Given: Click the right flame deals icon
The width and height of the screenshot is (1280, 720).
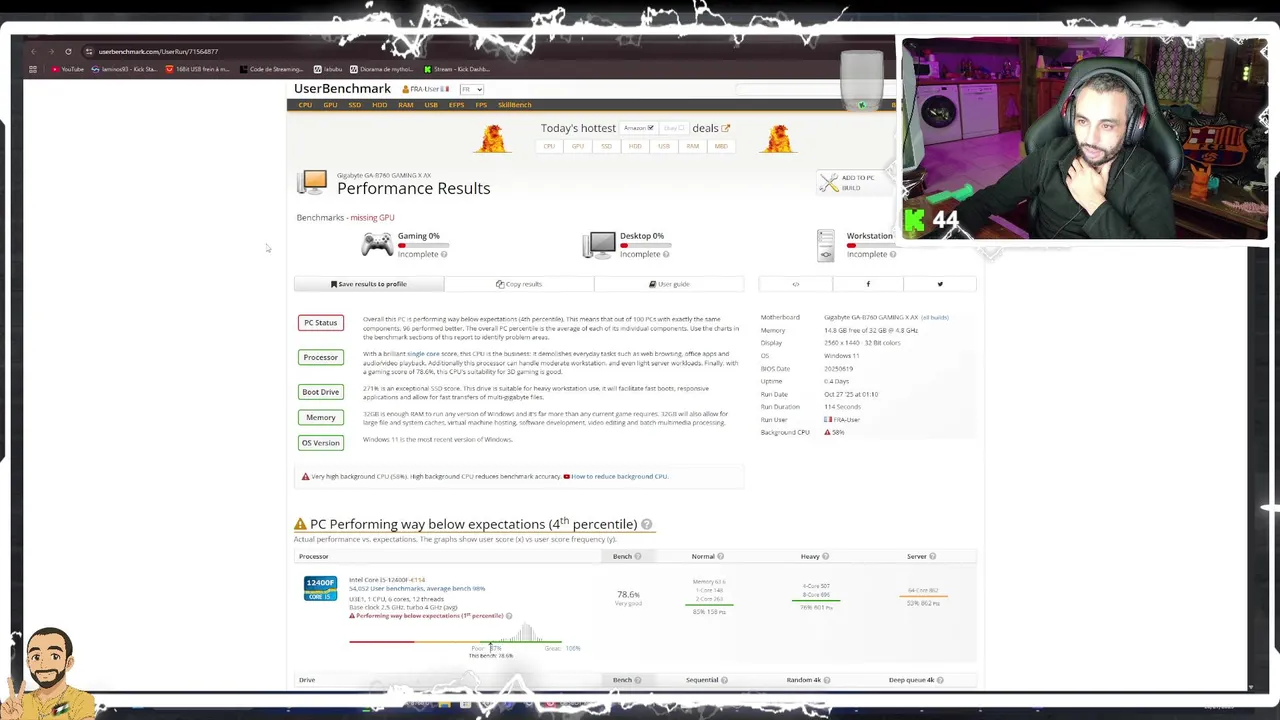Looking at the screenshot, I should coord(779,138).
